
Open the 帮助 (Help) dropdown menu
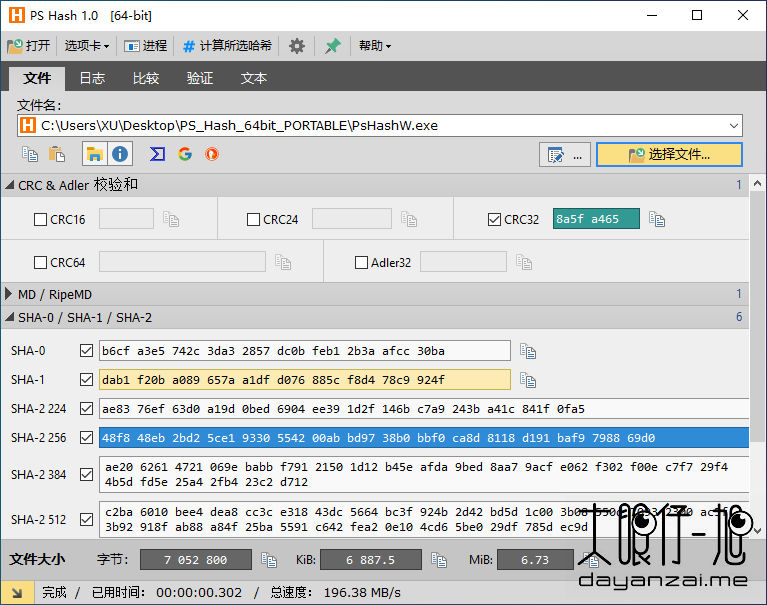(375, 46)
